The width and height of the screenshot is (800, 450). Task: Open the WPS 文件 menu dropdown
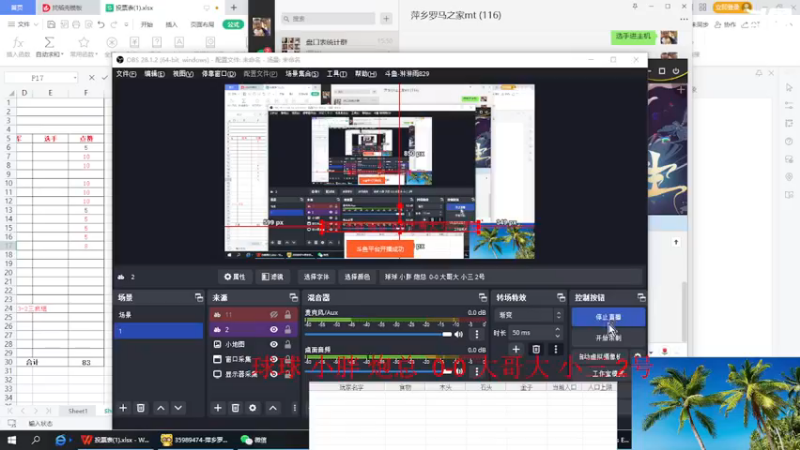point(23,24)
